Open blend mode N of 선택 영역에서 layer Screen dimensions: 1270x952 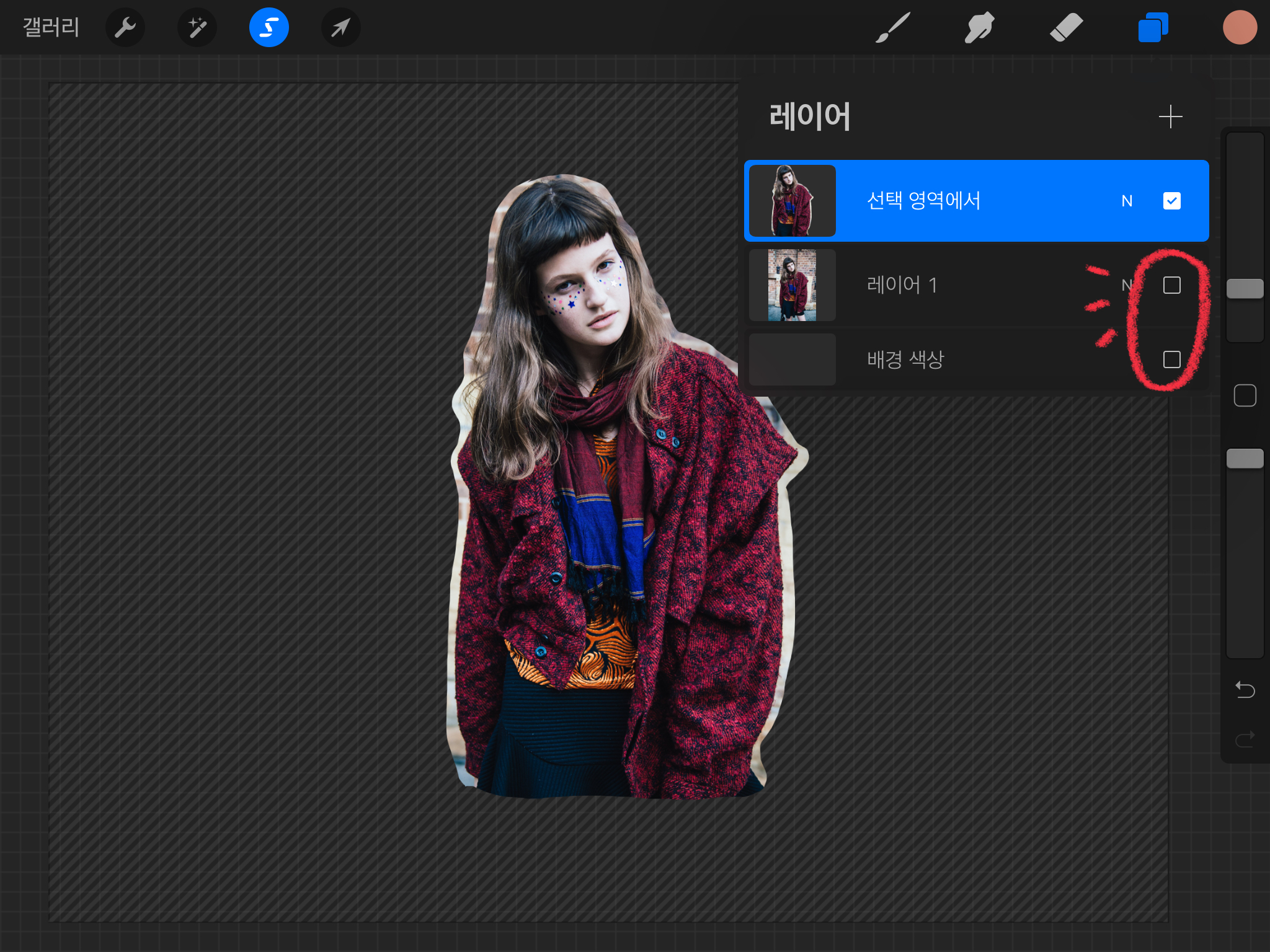(x=1127, y=201)
